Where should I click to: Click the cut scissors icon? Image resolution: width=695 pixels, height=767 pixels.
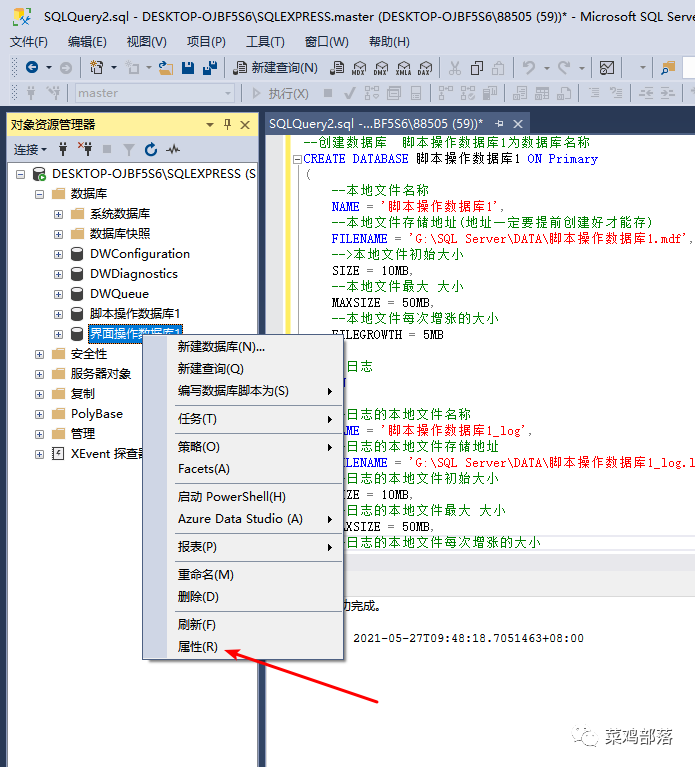point(455,68)
